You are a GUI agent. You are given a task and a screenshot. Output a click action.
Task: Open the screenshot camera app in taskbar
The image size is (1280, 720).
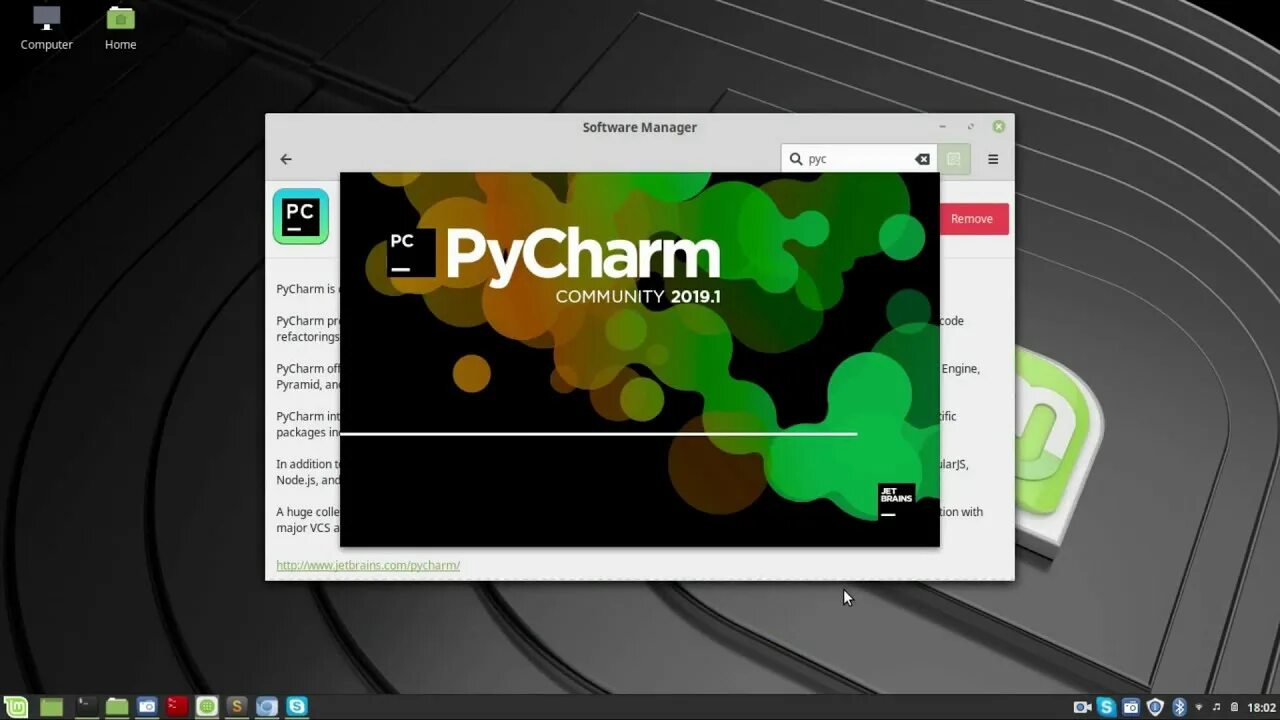[147, 707]
